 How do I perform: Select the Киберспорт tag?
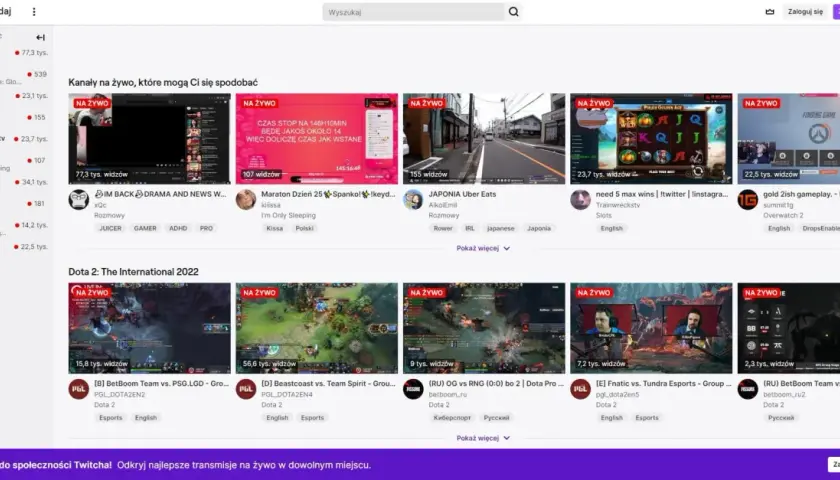(453, 418)
